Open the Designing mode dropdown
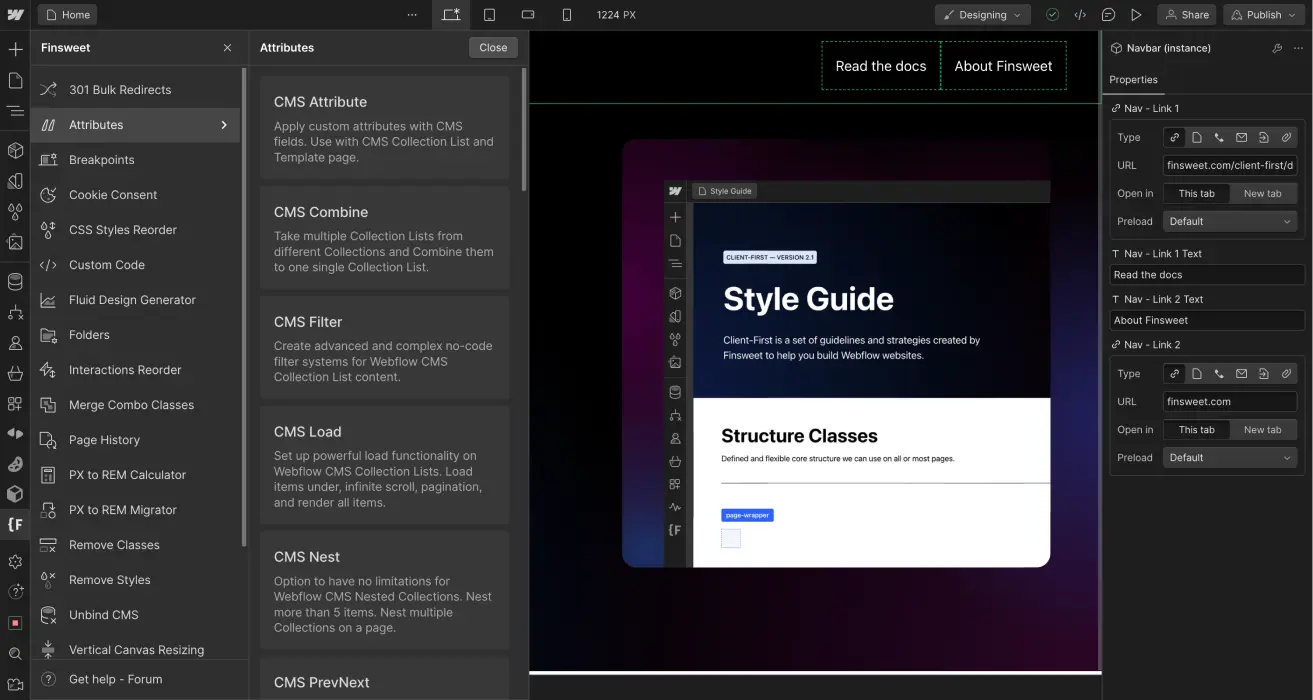The width and height of the screenshot is (1313, 700). 982,15
